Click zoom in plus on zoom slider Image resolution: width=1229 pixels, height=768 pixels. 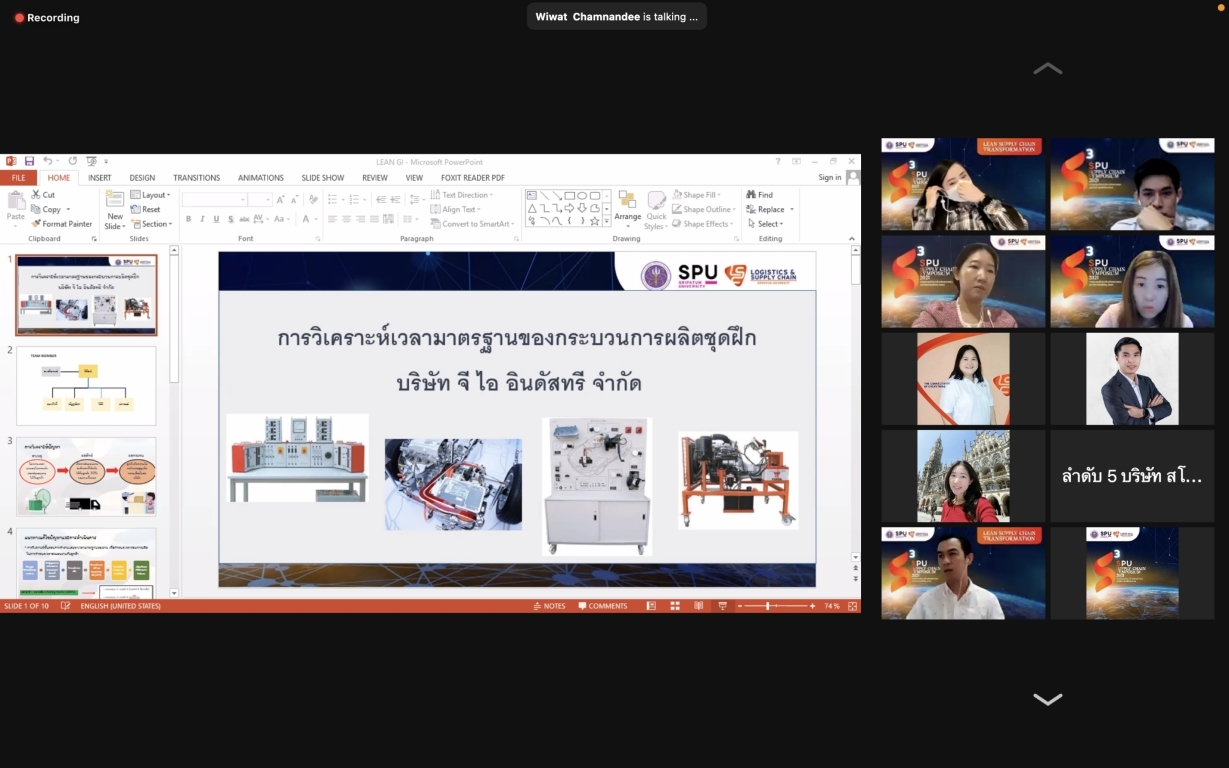[813, 606]
